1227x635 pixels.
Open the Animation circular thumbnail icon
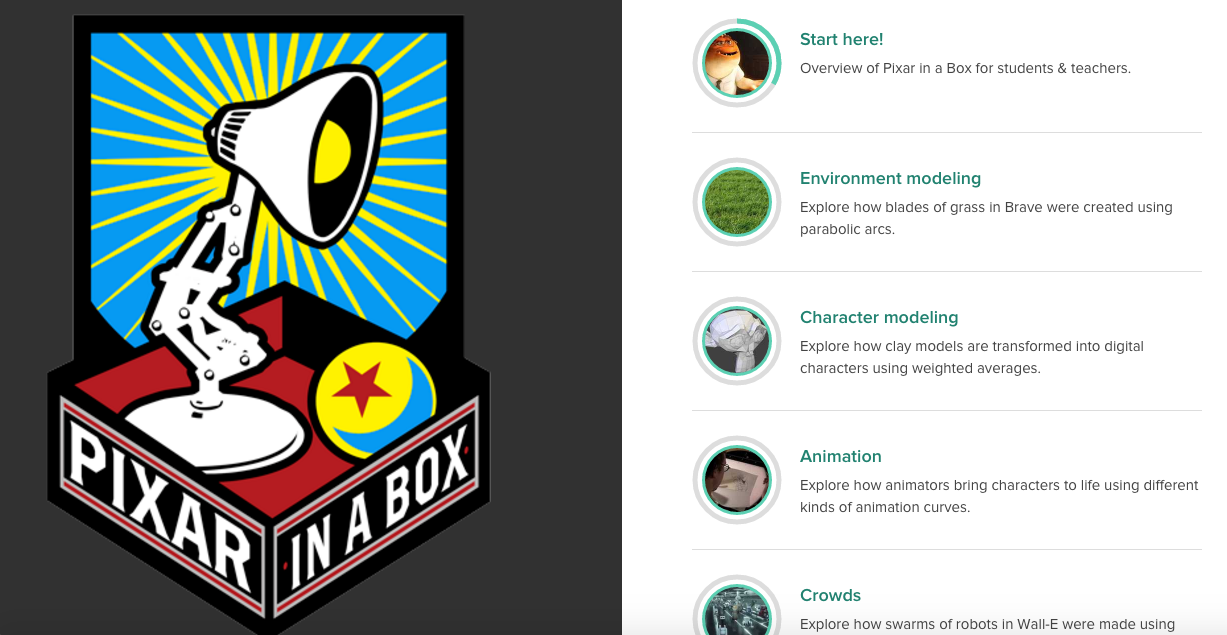click(x=736, y=480)
